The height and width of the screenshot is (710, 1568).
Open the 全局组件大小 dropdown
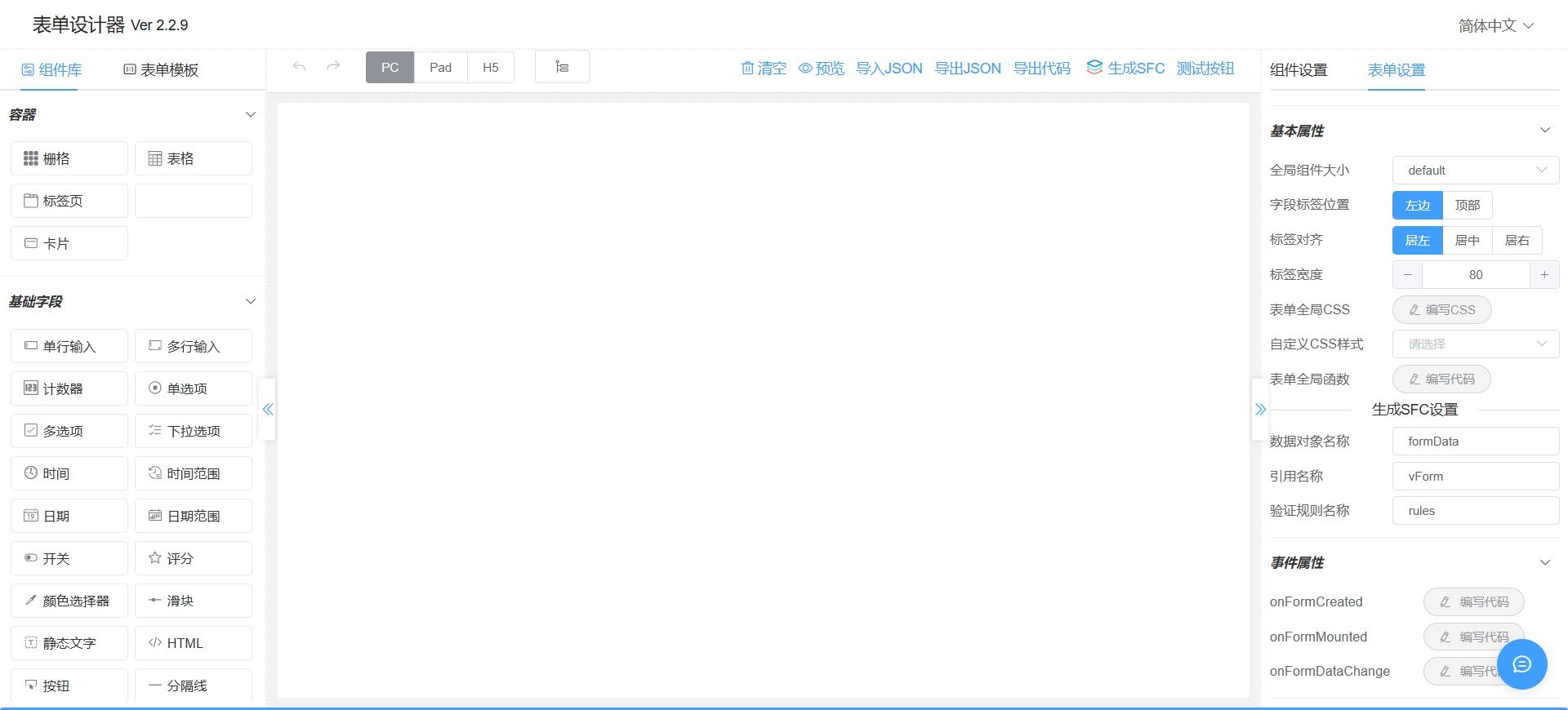pos(1475,171)
